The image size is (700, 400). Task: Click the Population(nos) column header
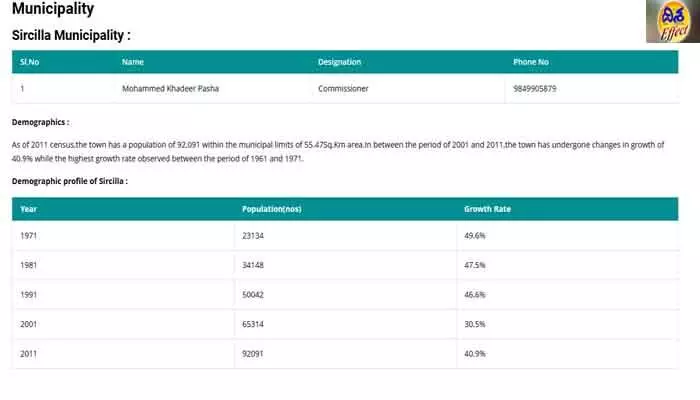[272, 209]
